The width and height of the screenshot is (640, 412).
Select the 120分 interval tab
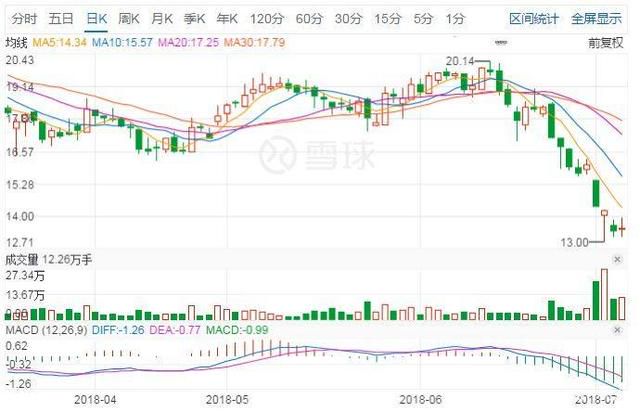[x=267, y=18]
